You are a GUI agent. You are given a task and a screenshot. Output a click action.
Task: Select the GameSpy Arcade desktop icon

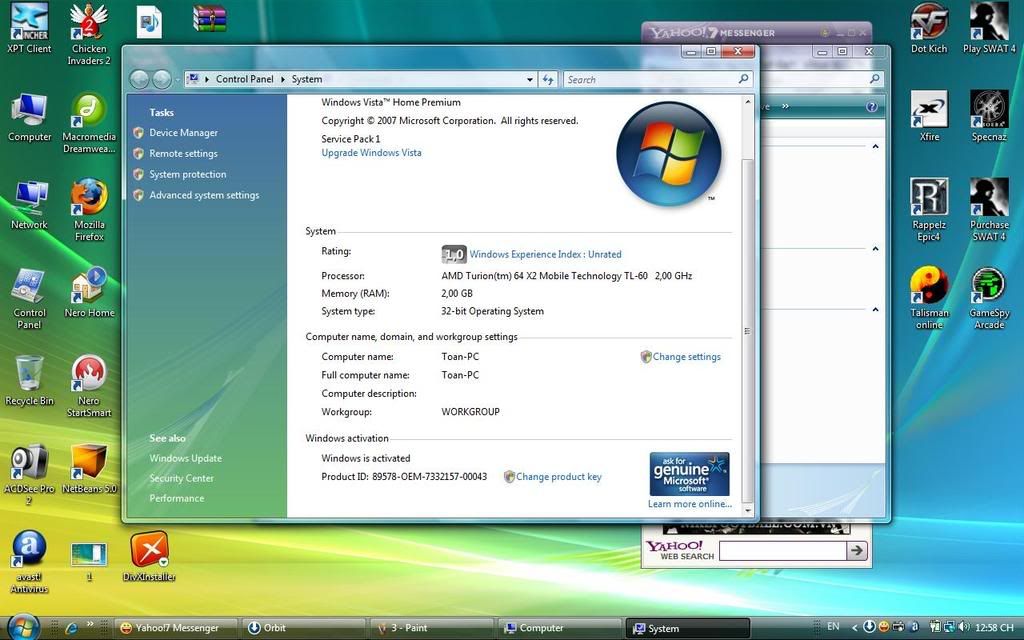pyautogui.click(x=989, y=298)
